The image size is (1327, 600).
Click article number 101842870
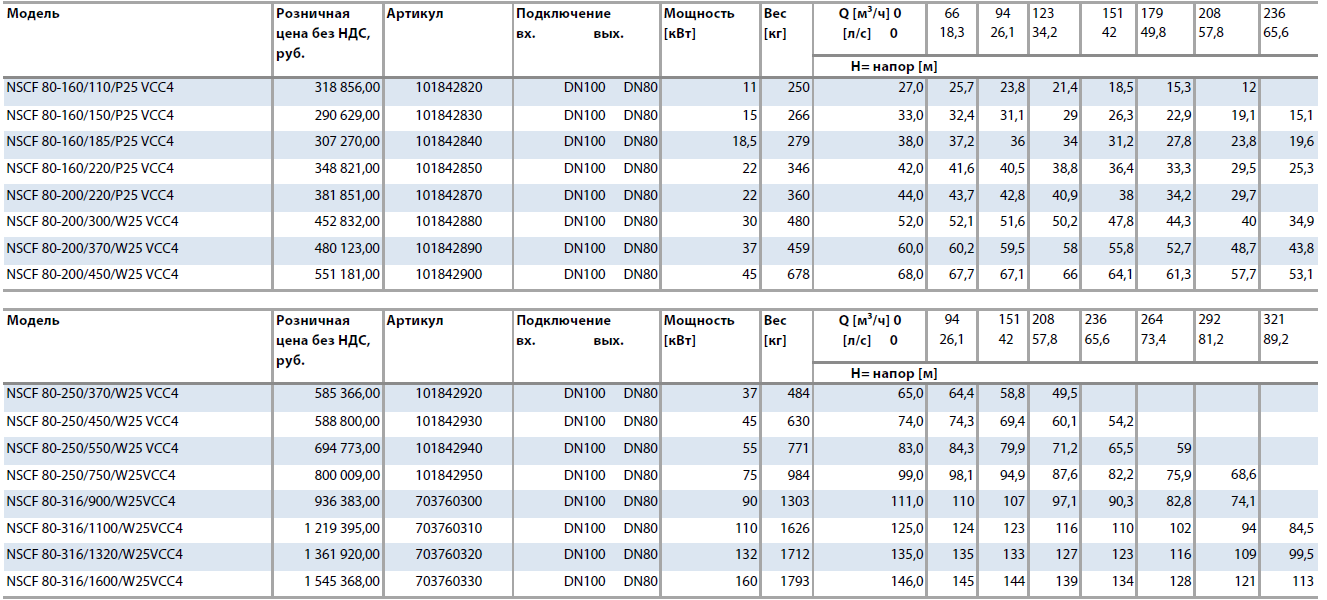coord(448,195)
